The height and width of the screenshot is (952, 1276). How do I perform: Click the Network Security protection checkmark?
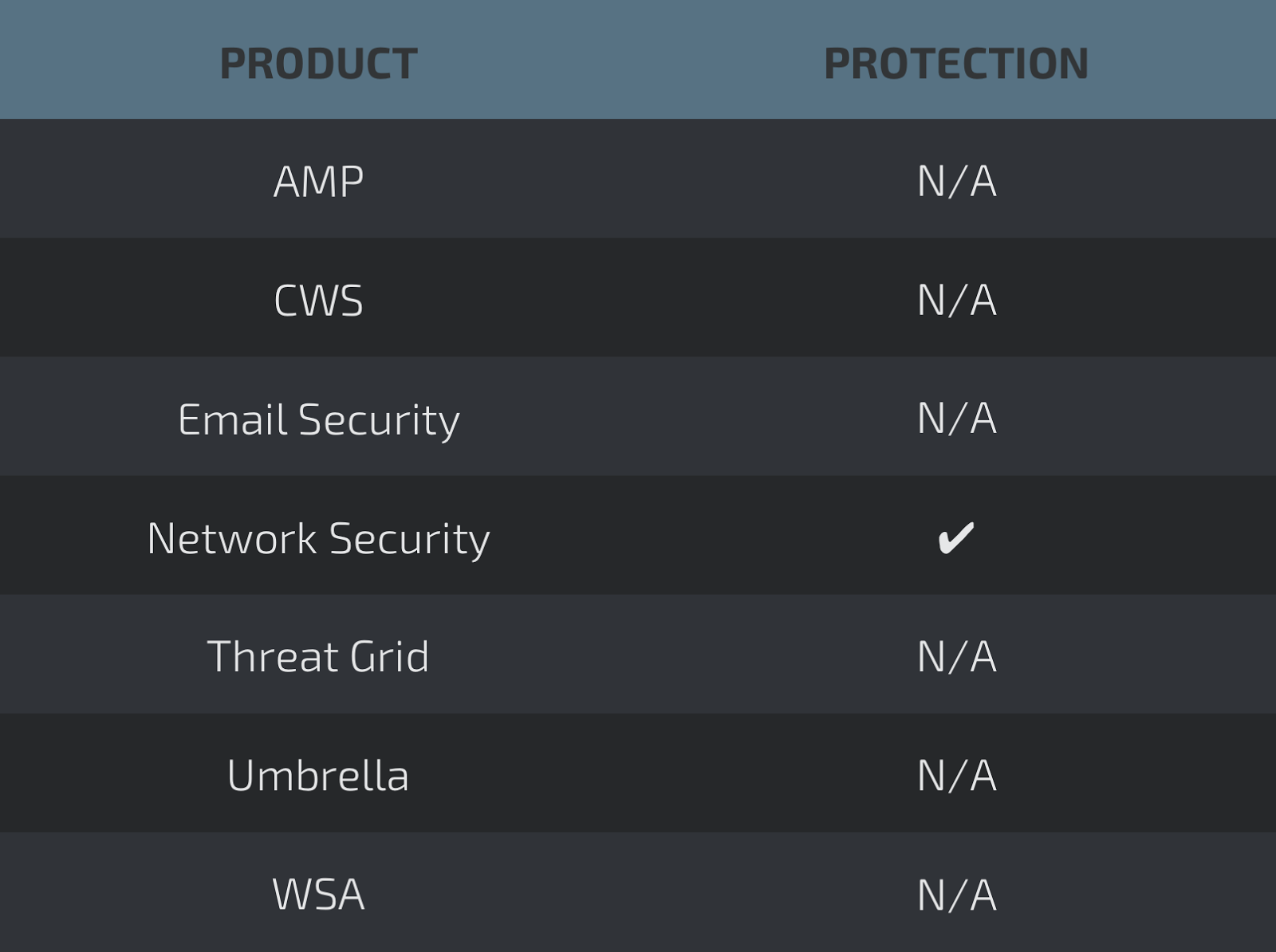955,537
